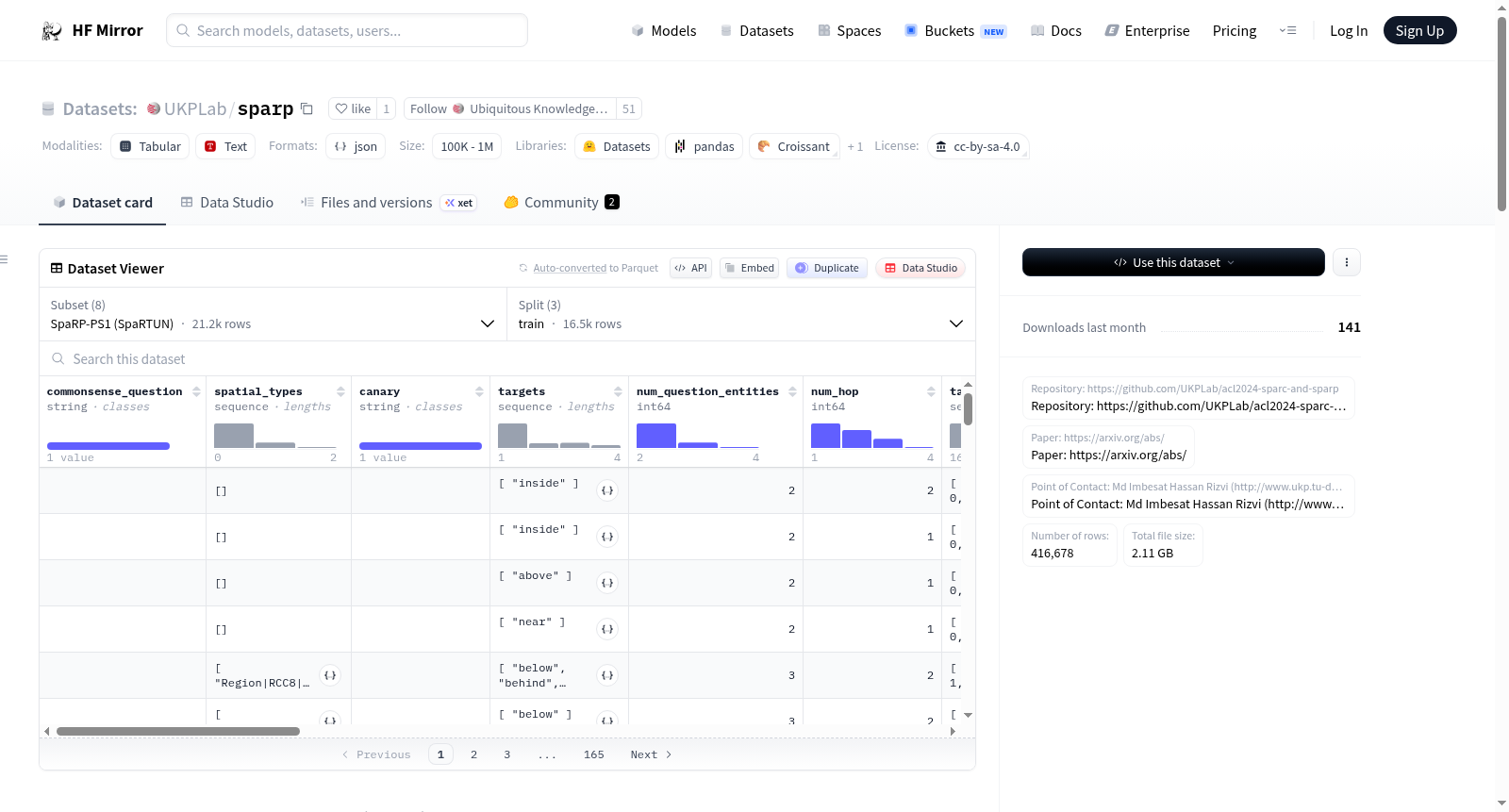Sort by commonsense_question column

196,391
